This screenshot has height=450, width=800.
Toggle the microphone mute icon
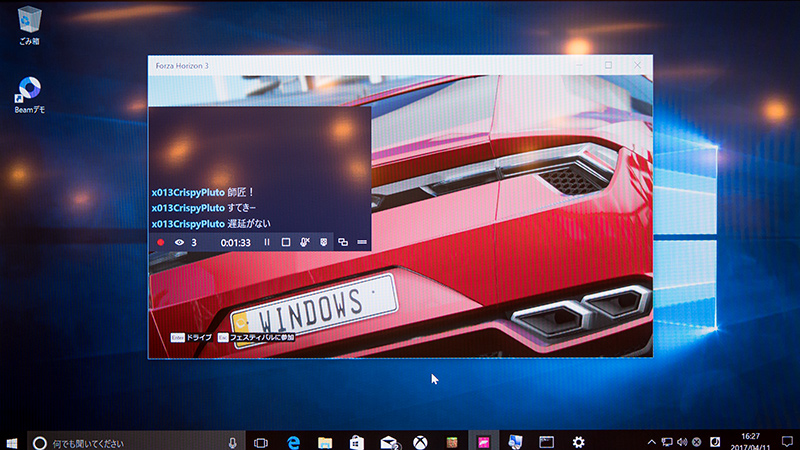pos(305,242)
